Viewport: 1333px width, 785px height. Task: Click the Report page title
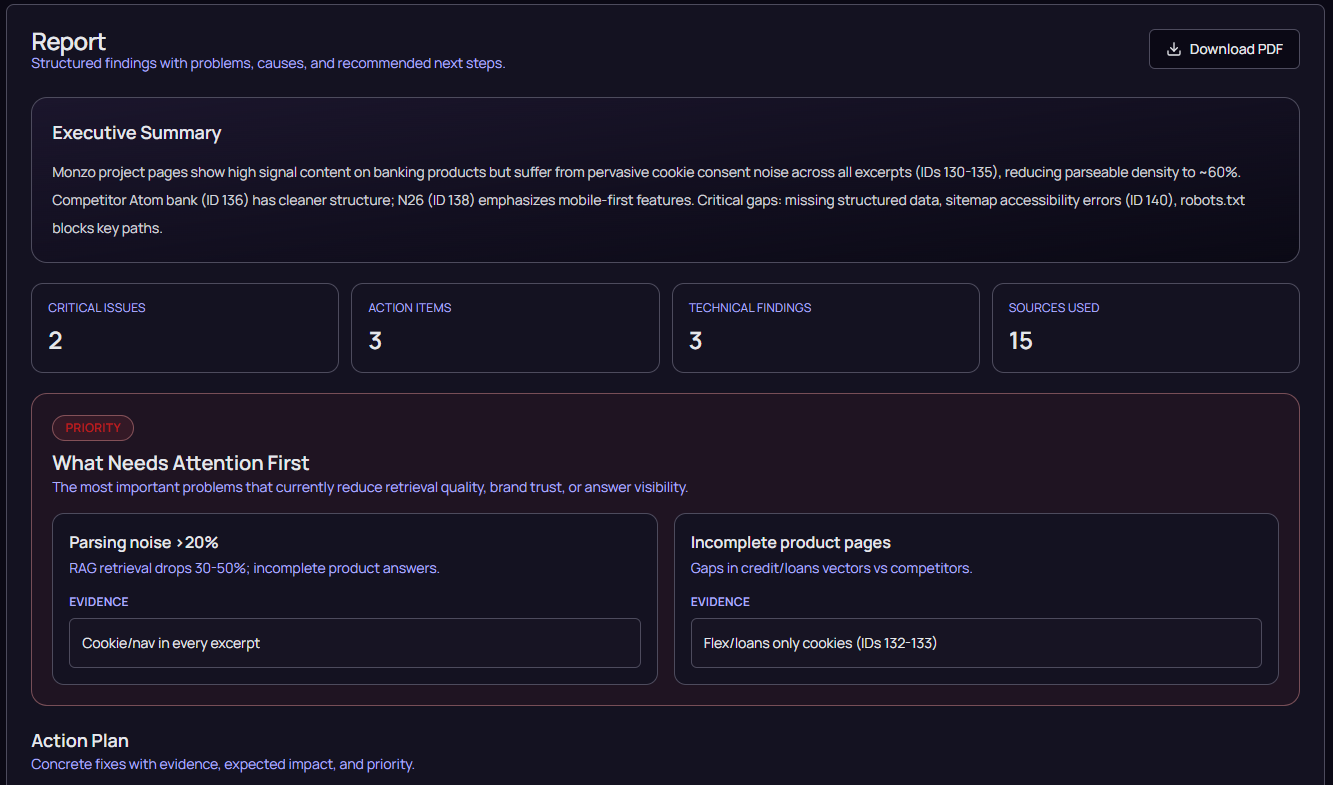click(69, 42)
